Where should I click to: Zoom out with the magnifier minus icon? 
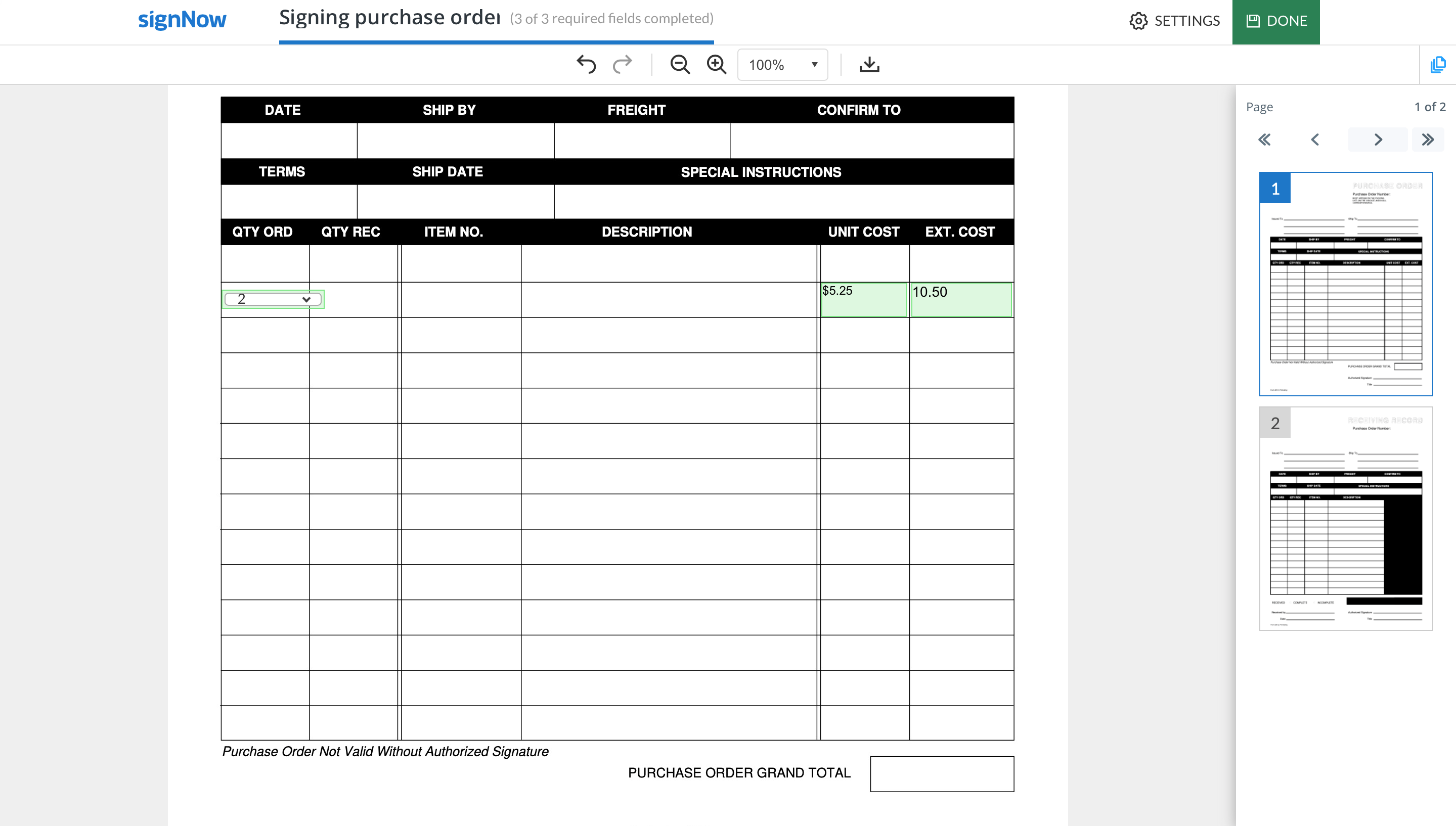coord(680,65)
